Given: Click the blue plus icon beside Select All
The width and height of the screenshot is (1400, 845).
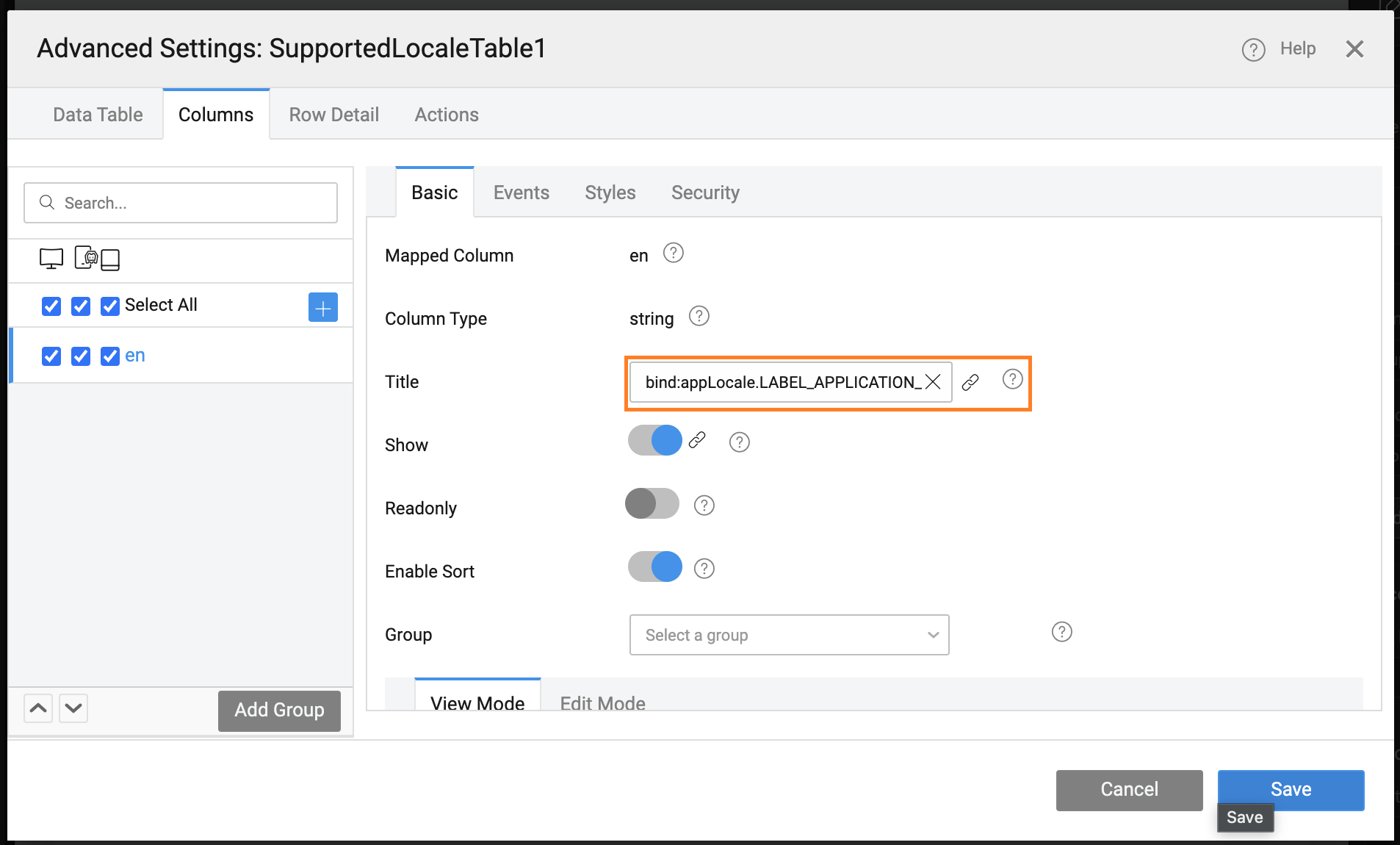Looking at the screenshot, I should [x=322, y=306].
